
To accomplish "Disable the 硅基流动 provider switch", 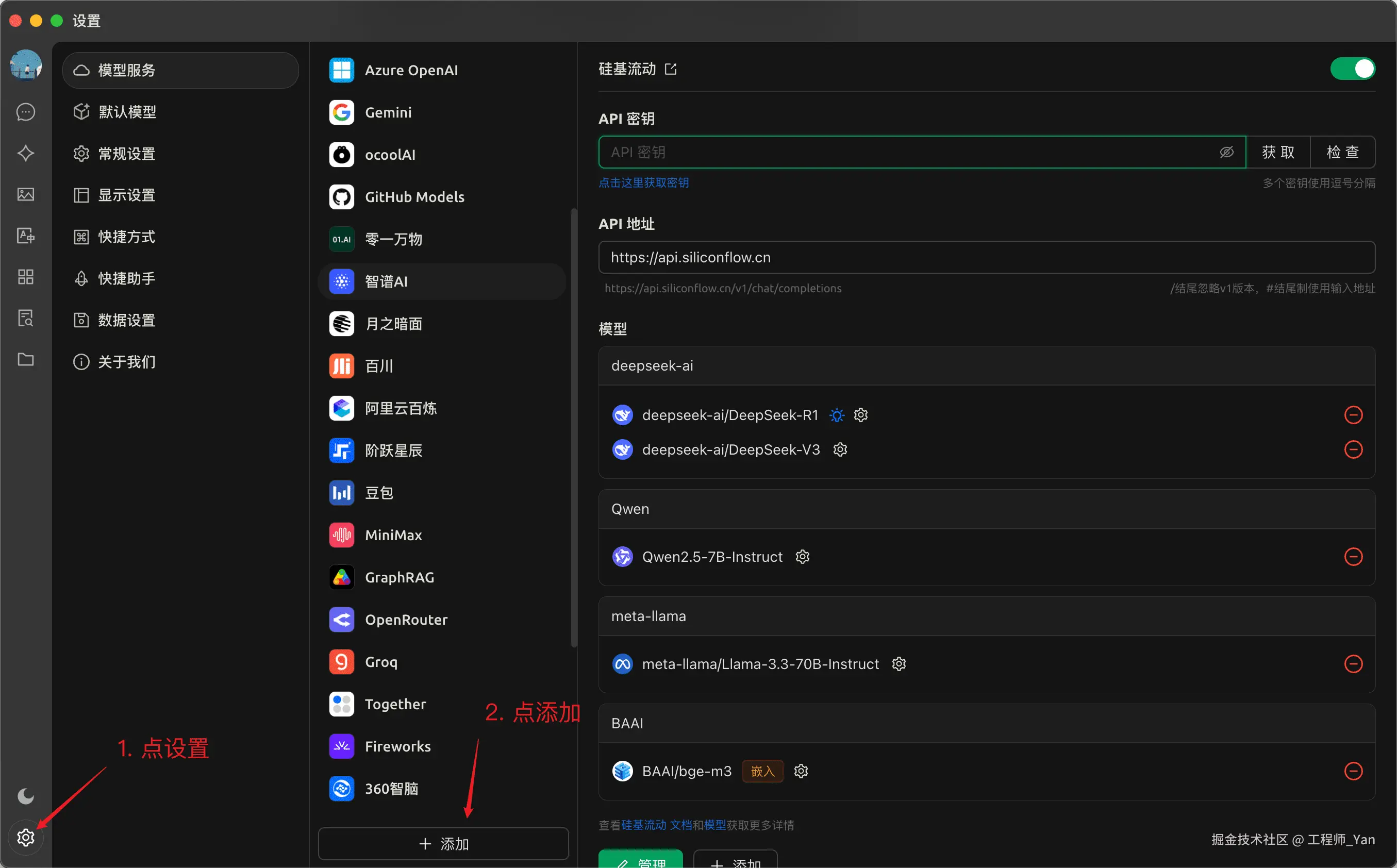I will tap(1352, 69).
